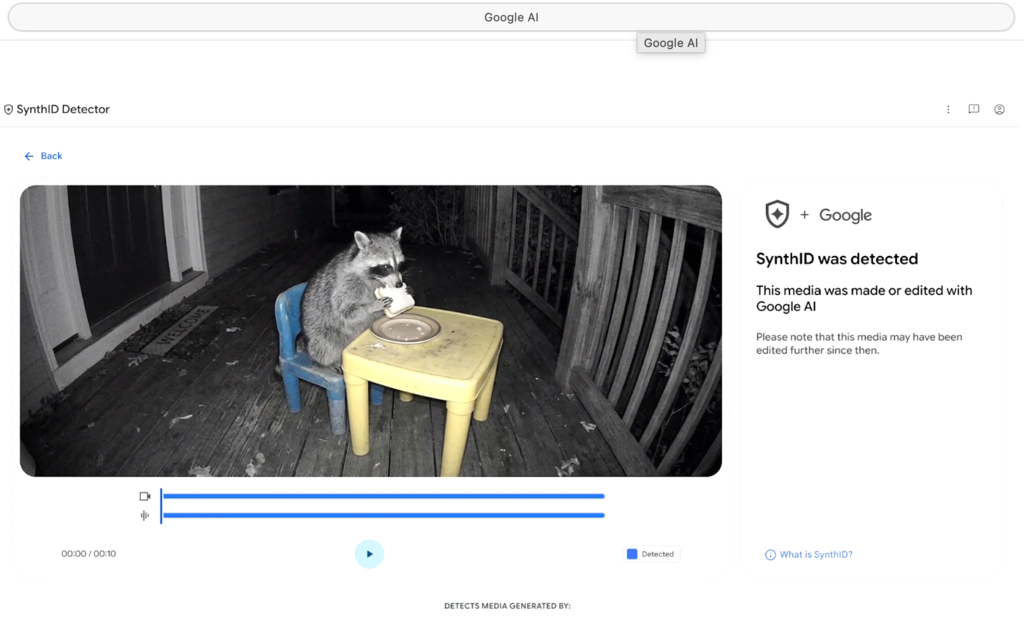Click the Google logo in results panel

click(x=845, y=215)
